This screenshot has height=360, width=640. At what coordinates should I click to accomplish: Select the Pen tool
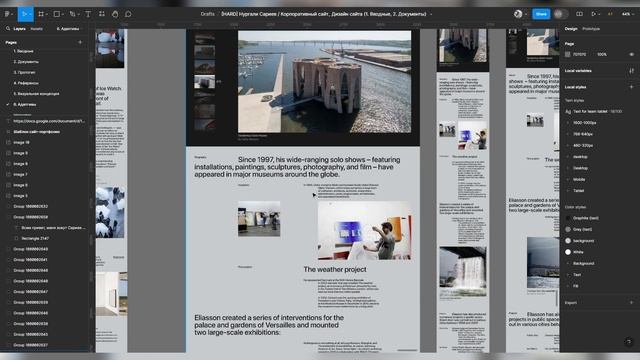coord(72,14)
